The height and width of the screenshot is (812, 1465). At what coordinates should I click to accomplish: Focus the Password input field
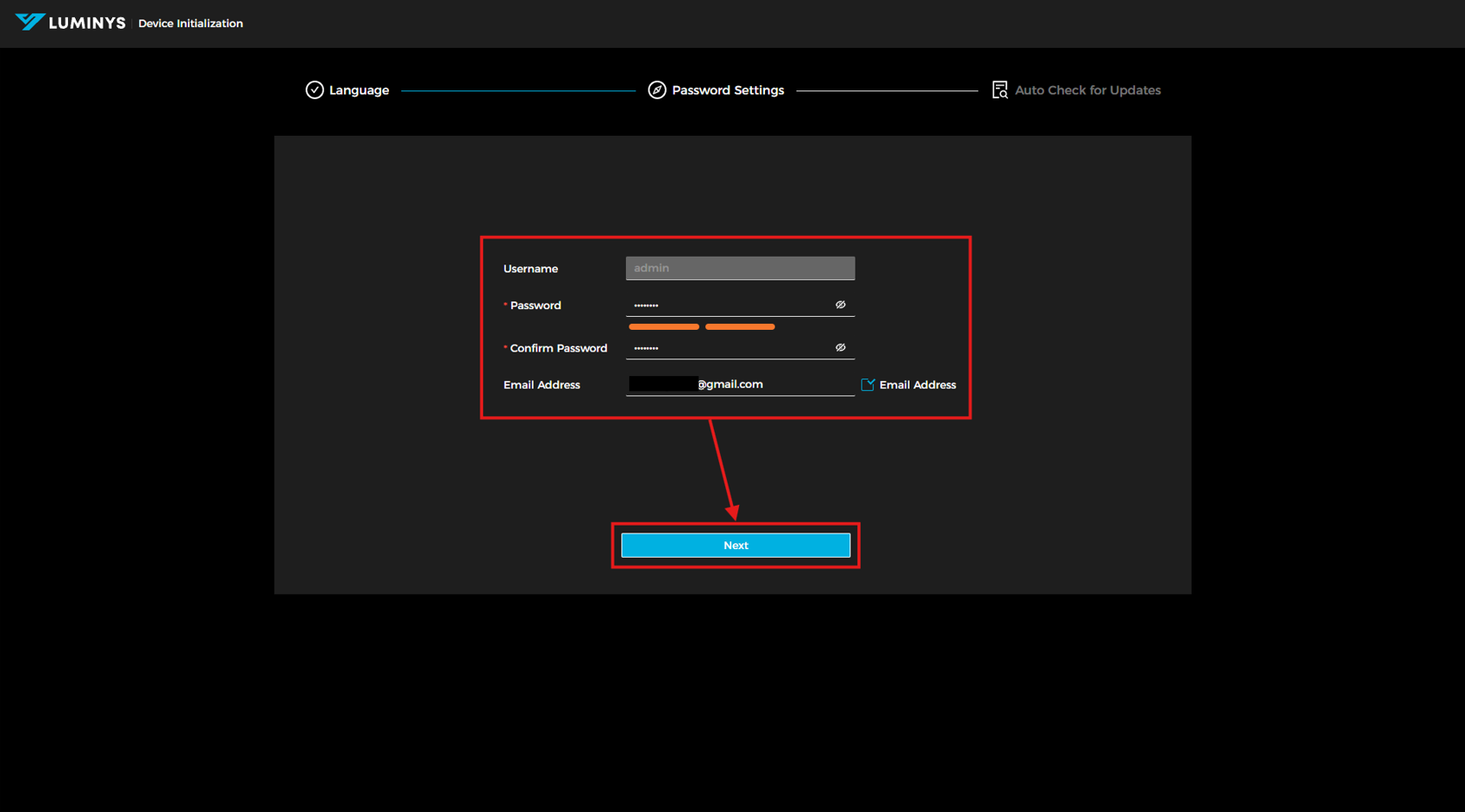[x=727, y=305]
